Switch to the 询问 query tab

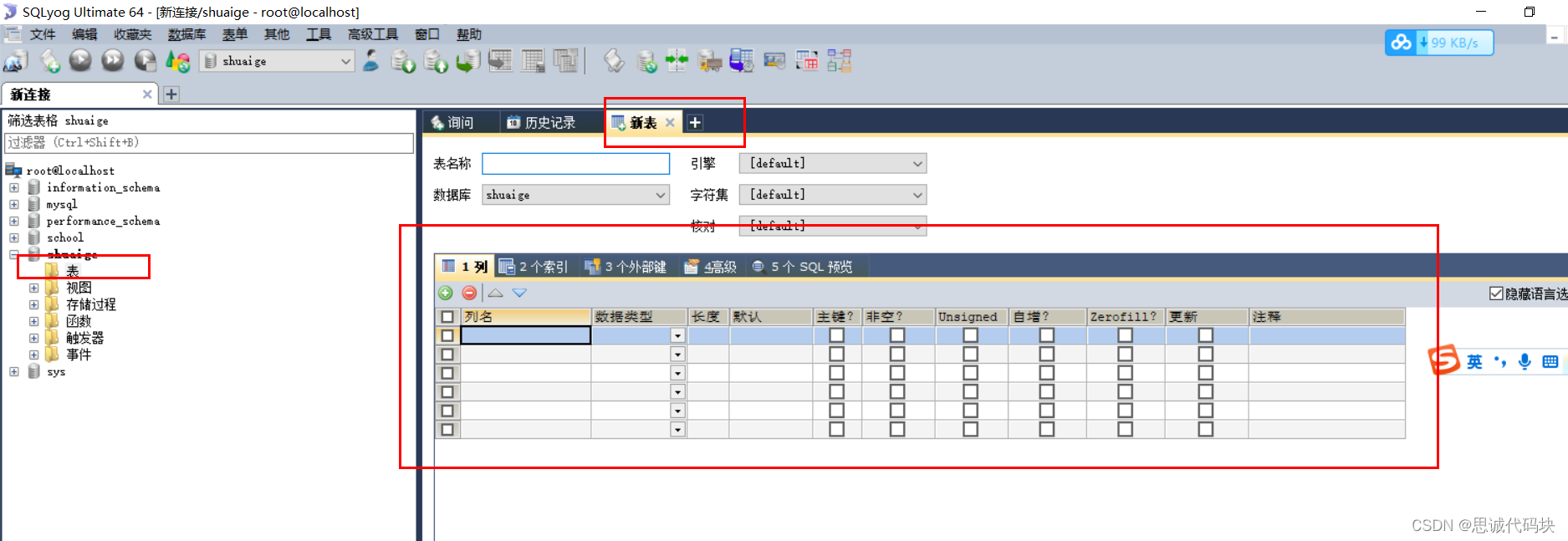[x=452, y=122]
